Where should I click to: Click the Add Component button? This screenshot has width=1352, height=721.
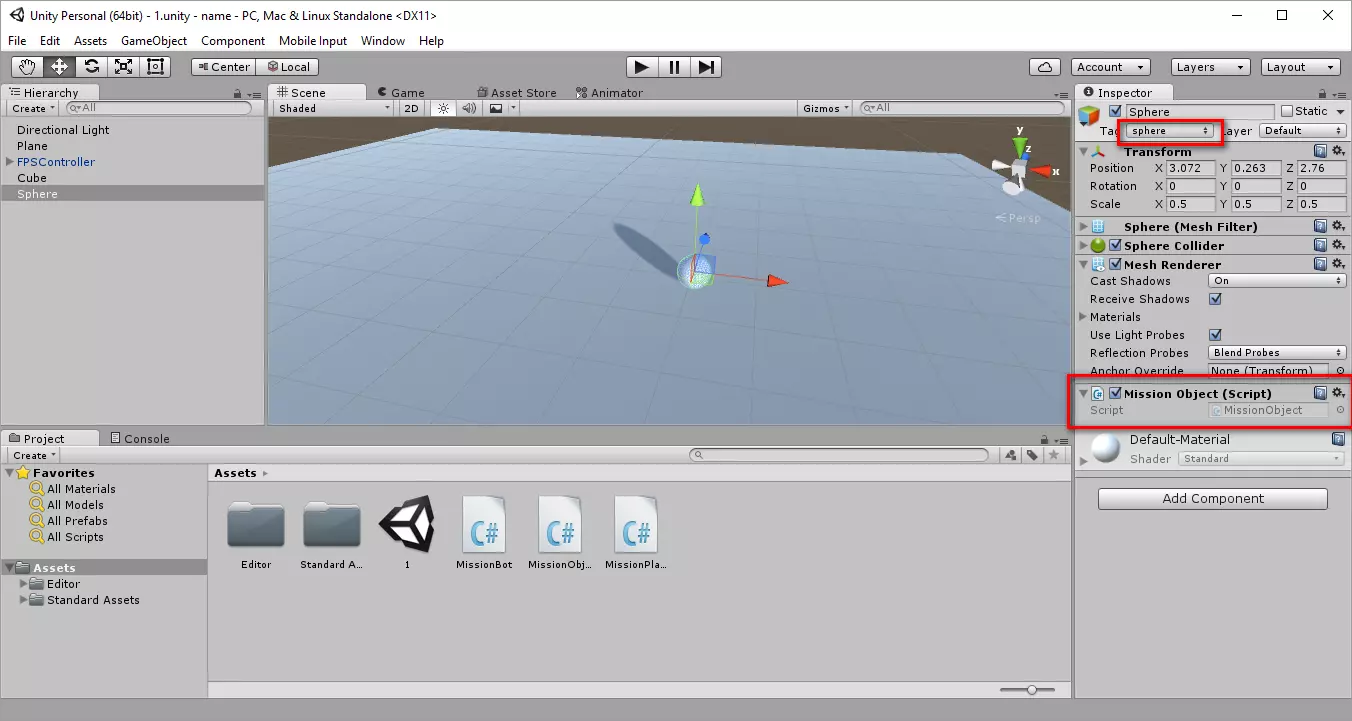1212,499
